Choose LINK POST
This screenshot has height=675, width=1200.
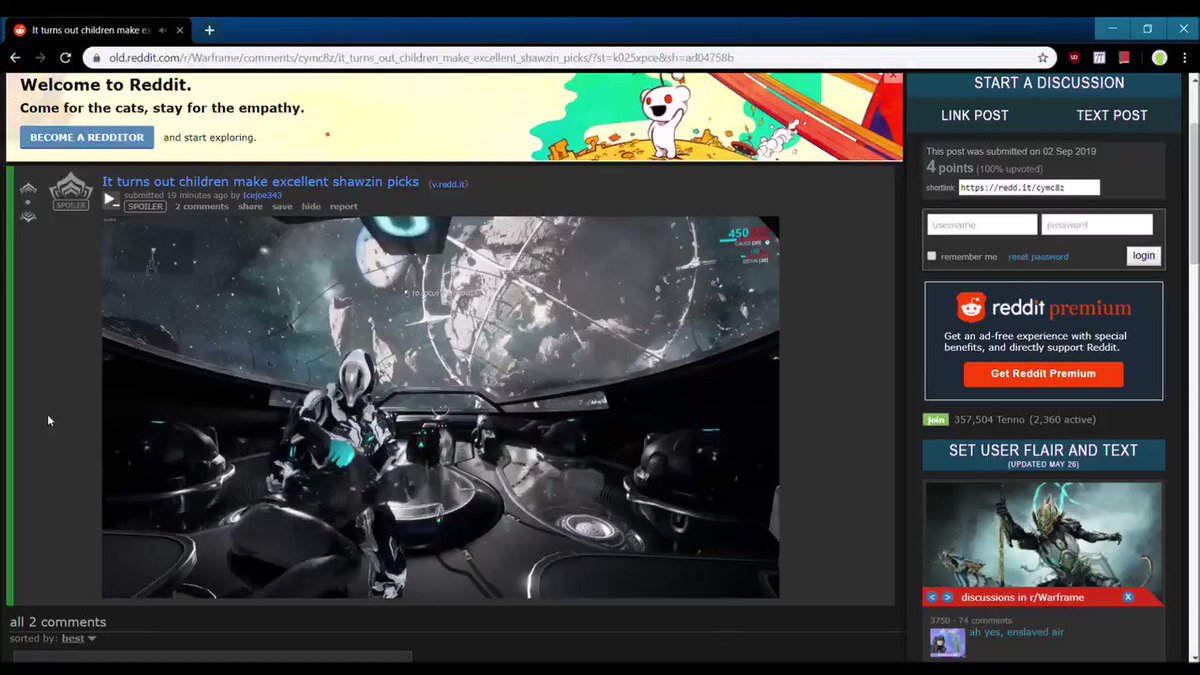tap(975, 115)
